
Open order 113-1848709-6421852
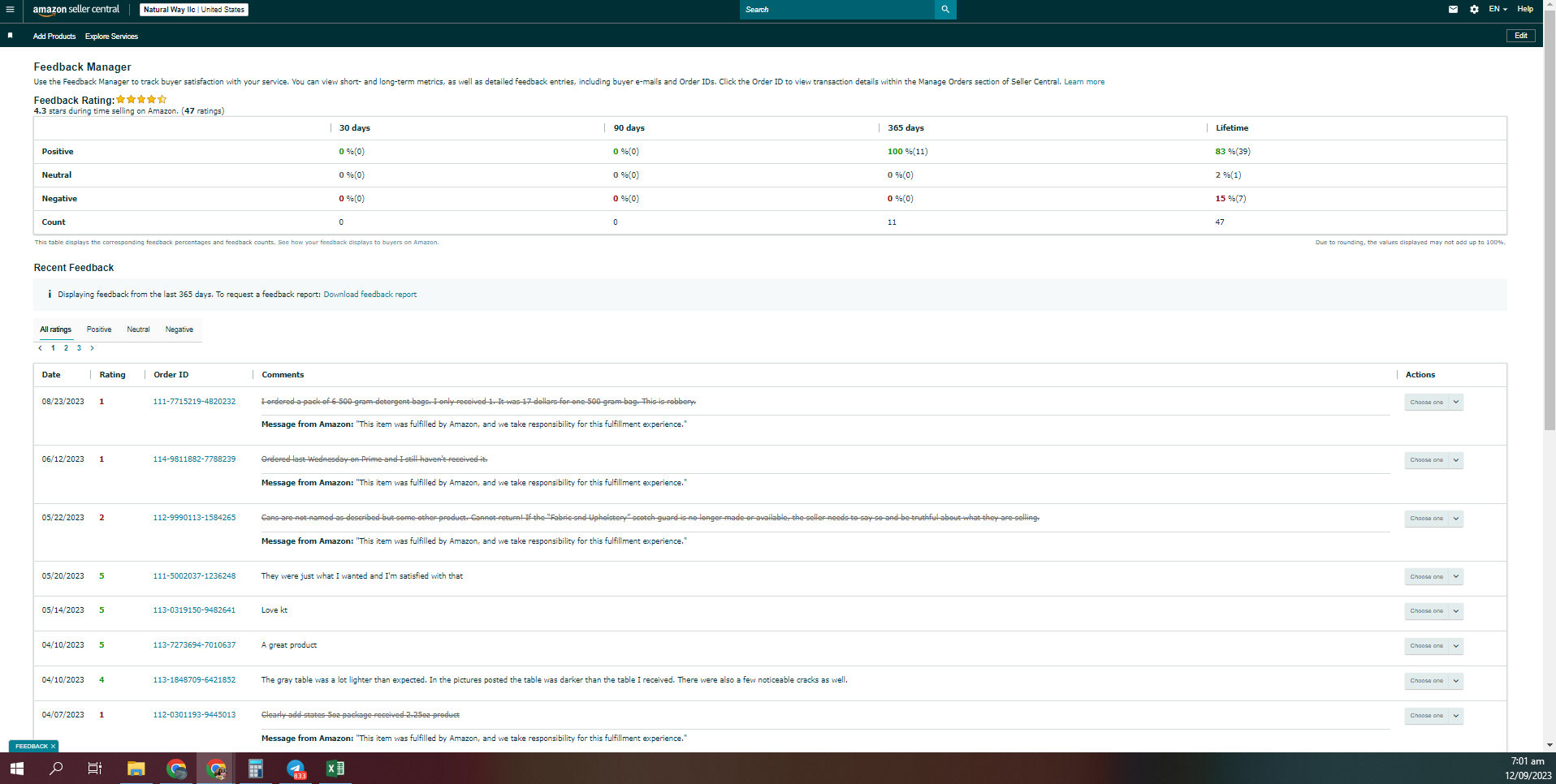[x=194, y=680]
